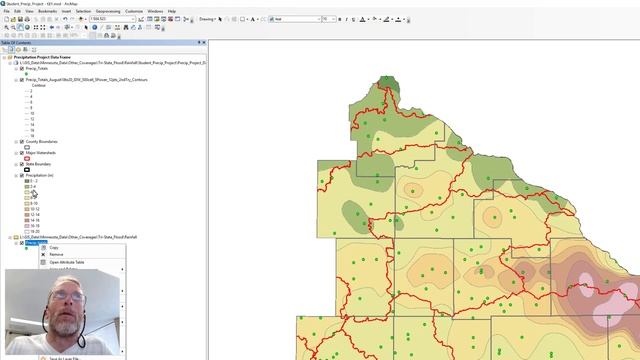Click the Undo arrow icon
This screenshot has width=640, height=360.
coord(65,19)
